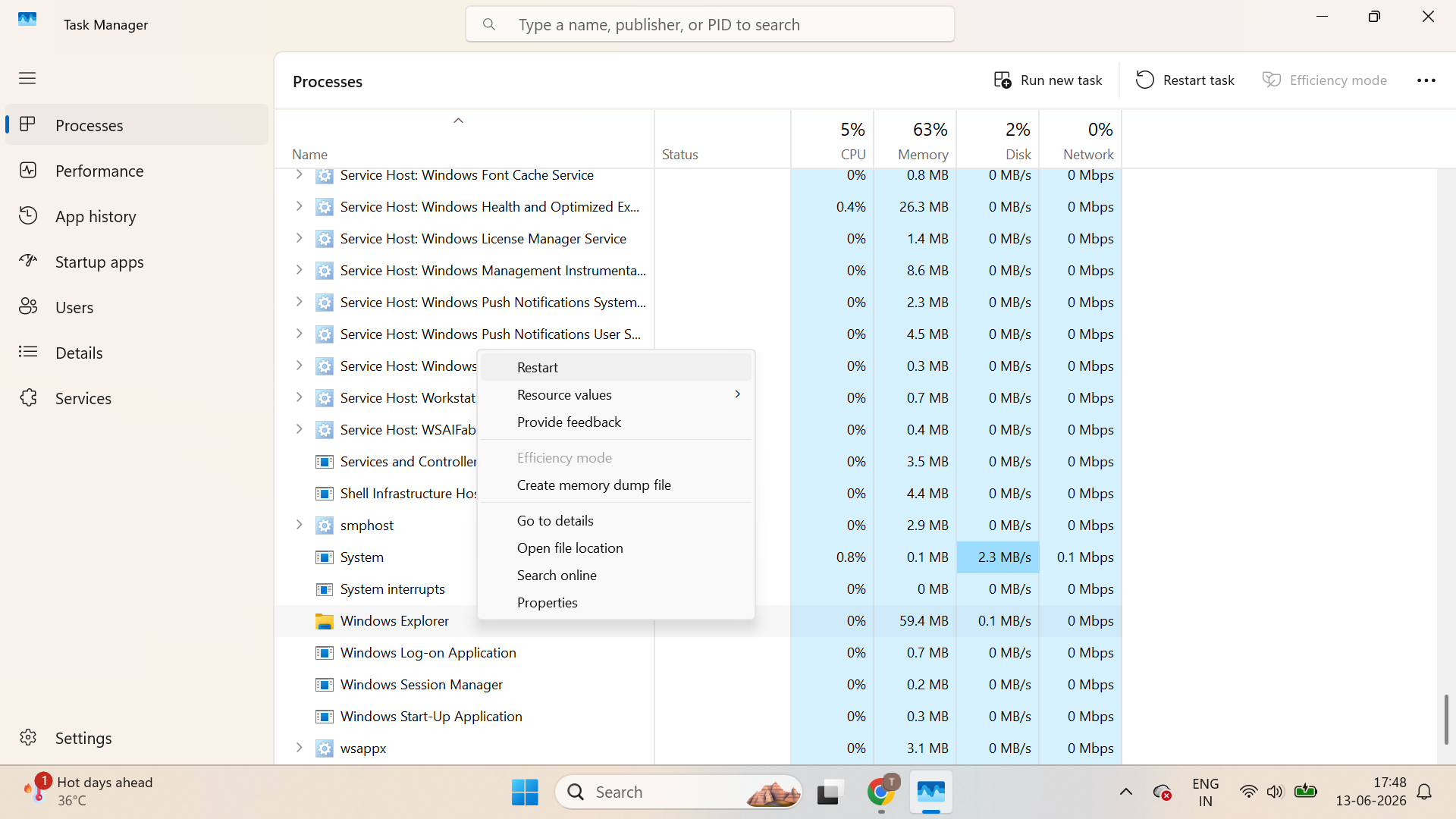Click the process list vertical scrollbar thumb
The height and width of the screenshot is (819, 1456).
click(1445, 719)
